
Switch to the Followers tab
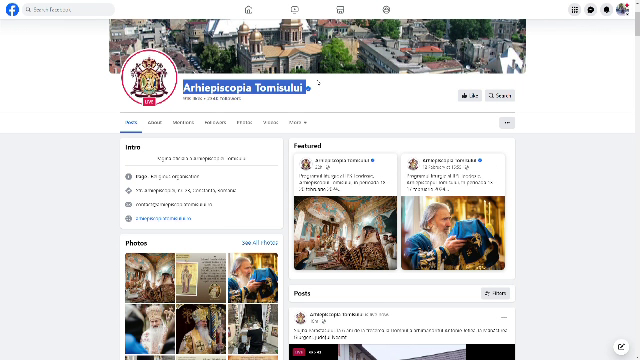(x=215, y=122)
